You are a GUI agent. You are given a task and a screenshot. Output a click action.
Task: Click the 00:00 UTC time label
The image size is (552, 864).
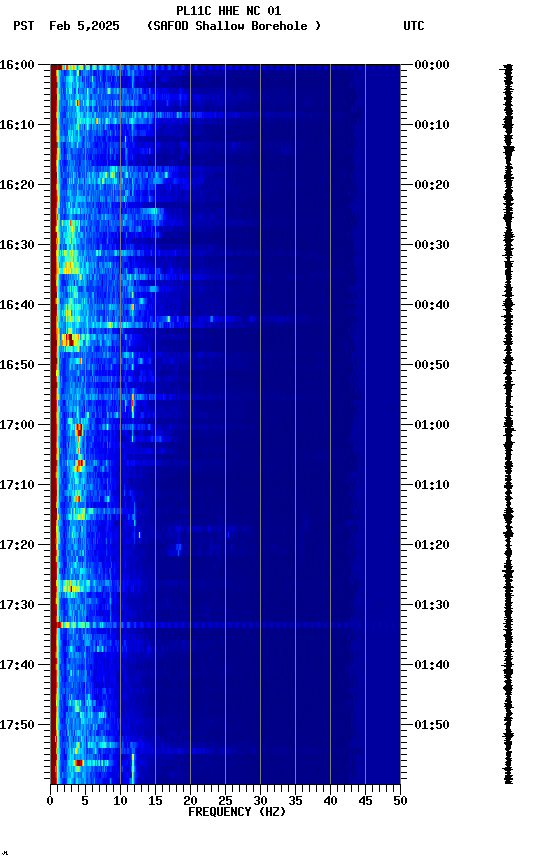click(x=432, y=65)
